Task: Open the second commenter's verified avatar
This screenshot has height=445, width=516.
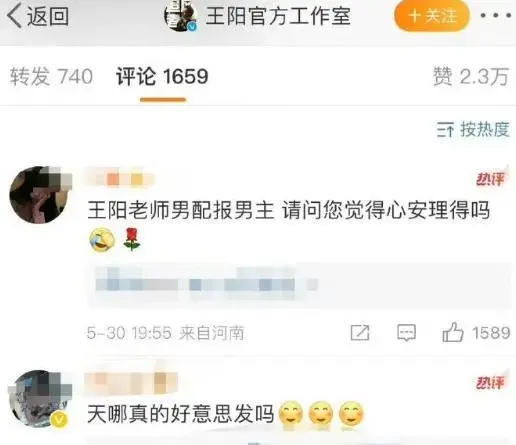Action: pos(40,399)
